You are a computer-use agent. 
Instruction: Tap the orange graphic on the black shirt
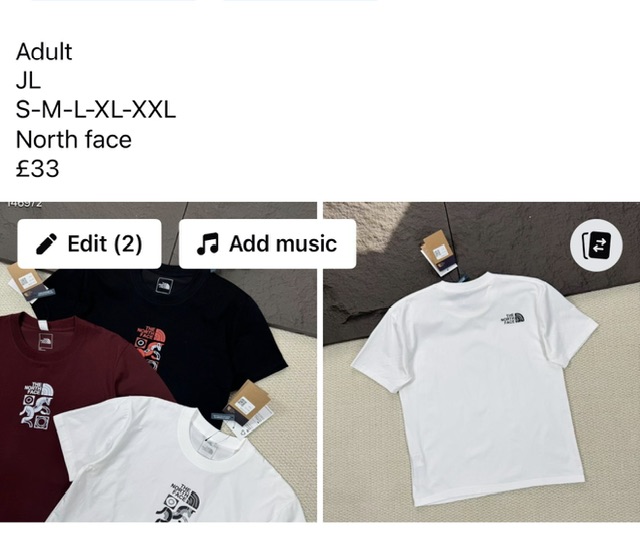(151, 347)
